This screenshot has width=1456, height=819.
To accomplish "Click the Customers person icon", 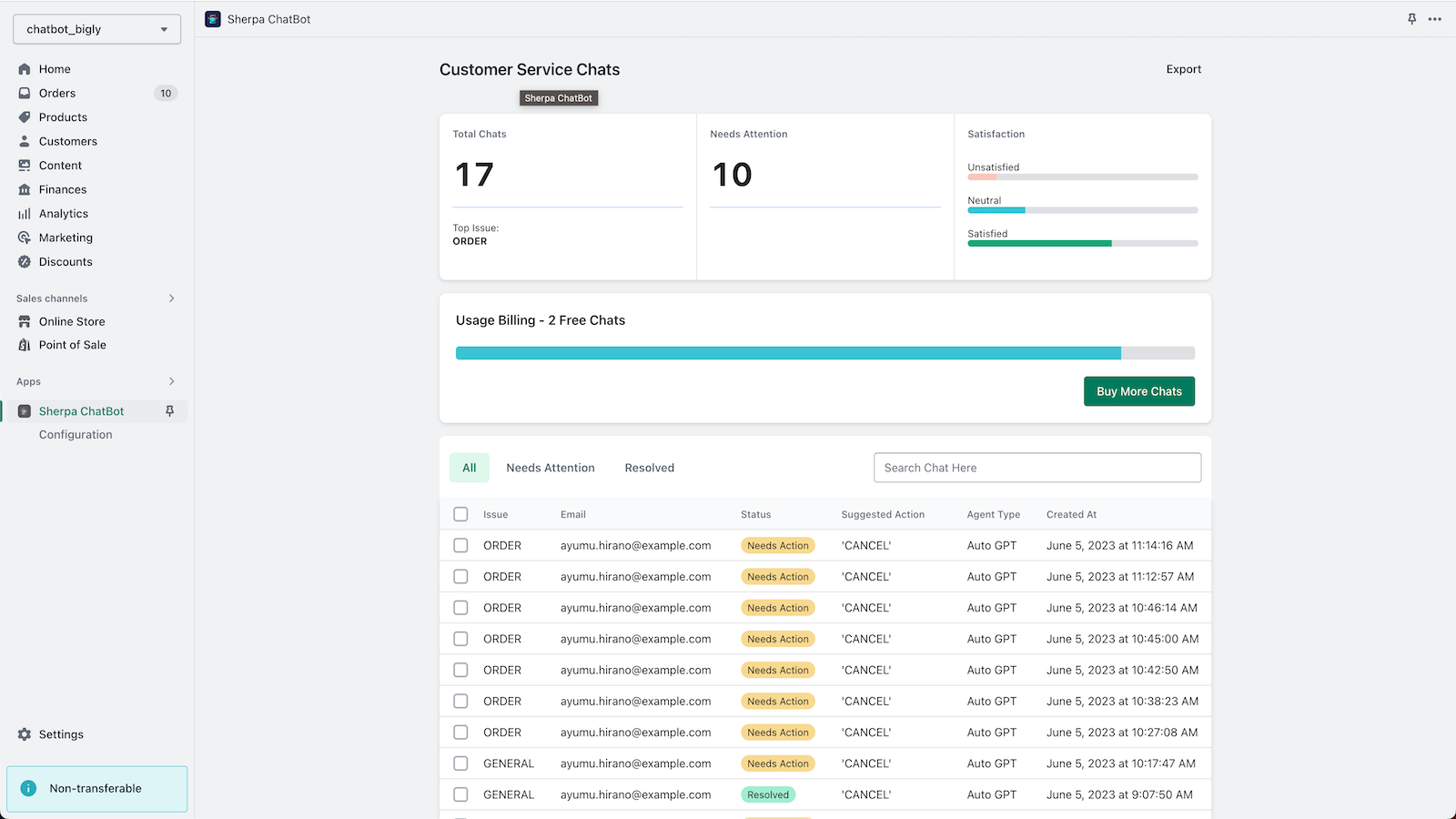I will [25, 141].
